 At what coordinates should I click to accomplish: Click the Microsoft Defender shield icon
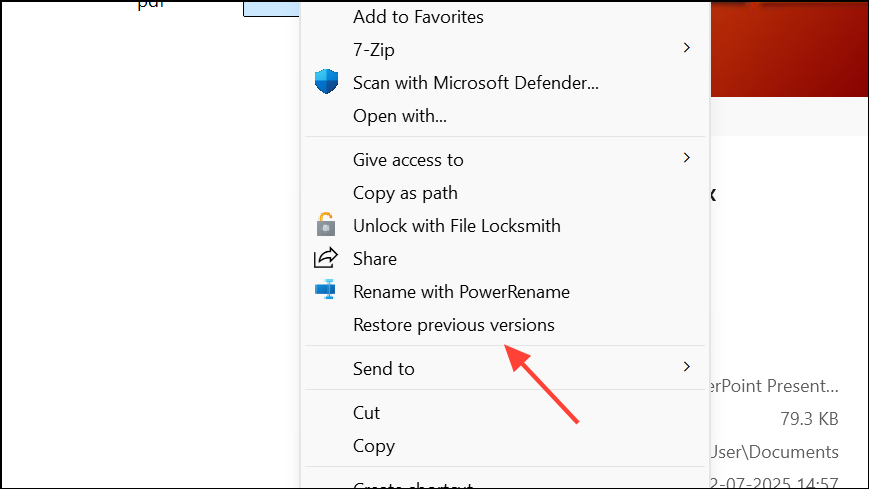(326, 82)
